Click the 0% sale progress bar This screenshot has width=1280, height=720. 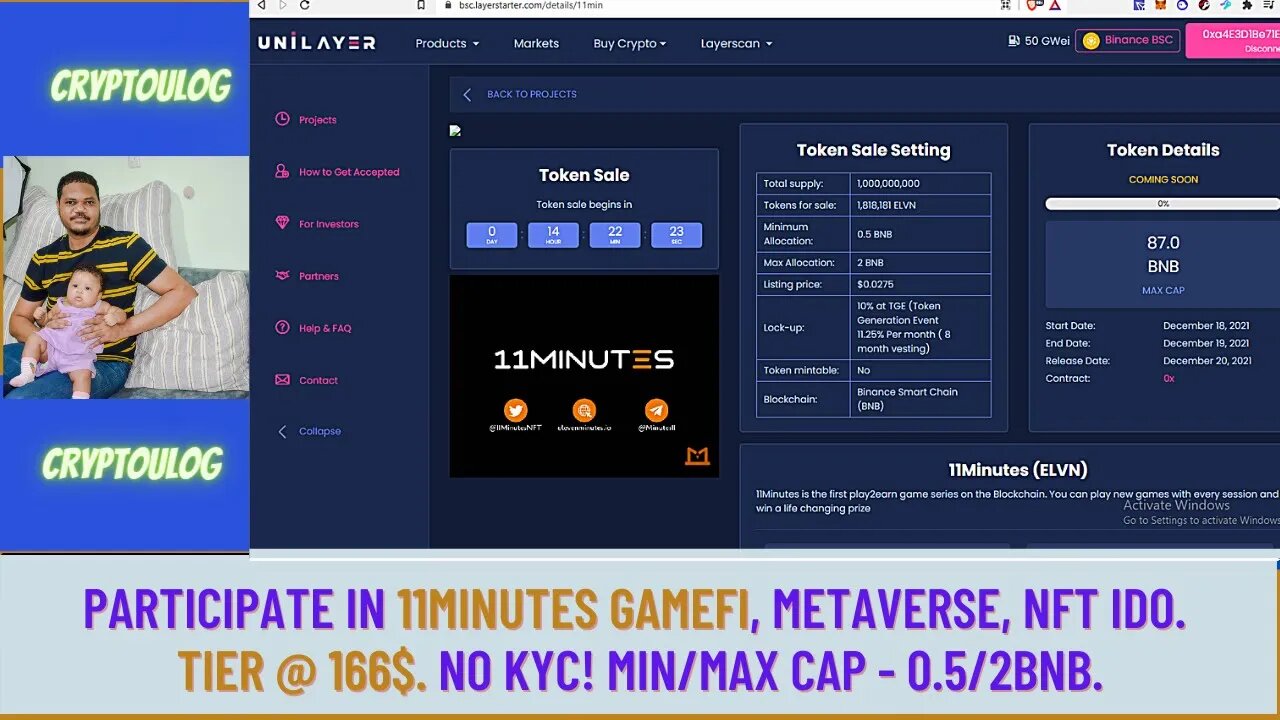click(x=1163, y=204)
